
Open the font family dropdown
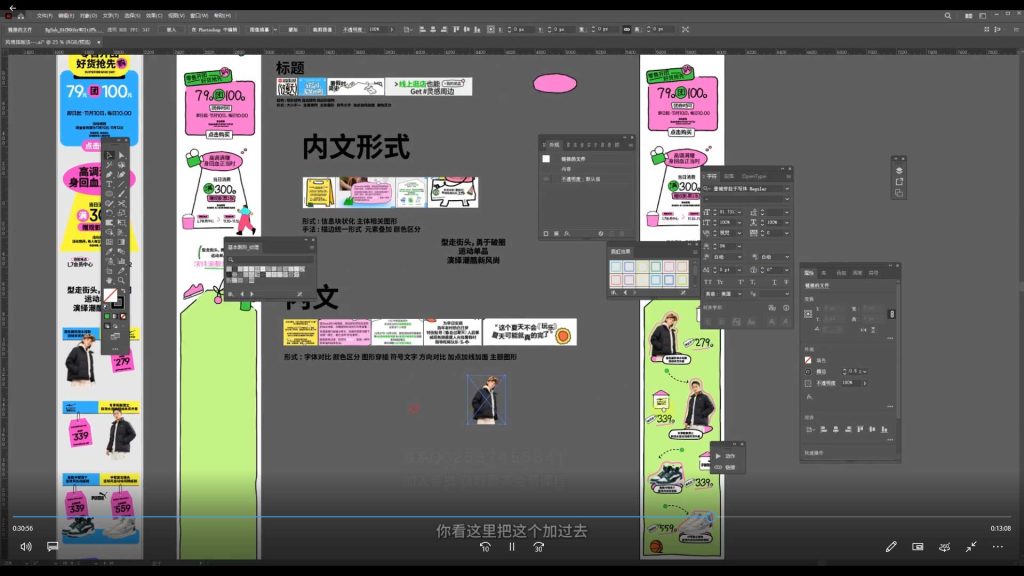click(x=786, y=188)
